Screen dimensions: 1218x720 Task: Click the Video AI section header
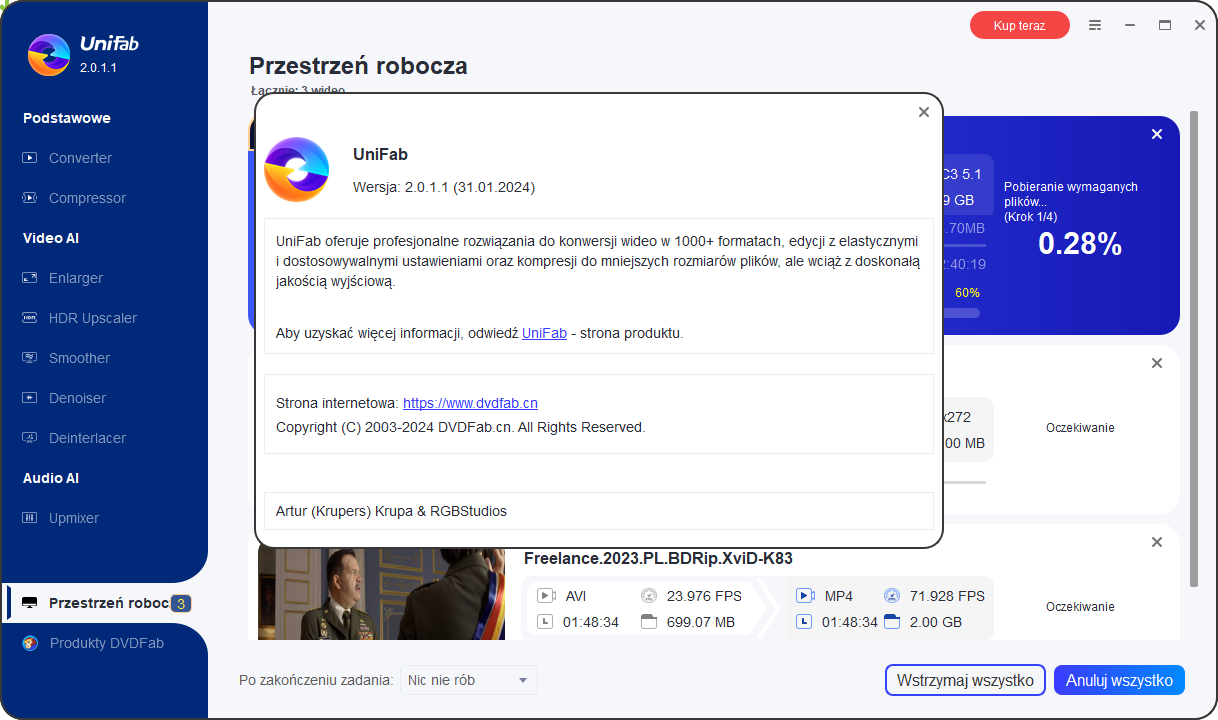(51, 238)
